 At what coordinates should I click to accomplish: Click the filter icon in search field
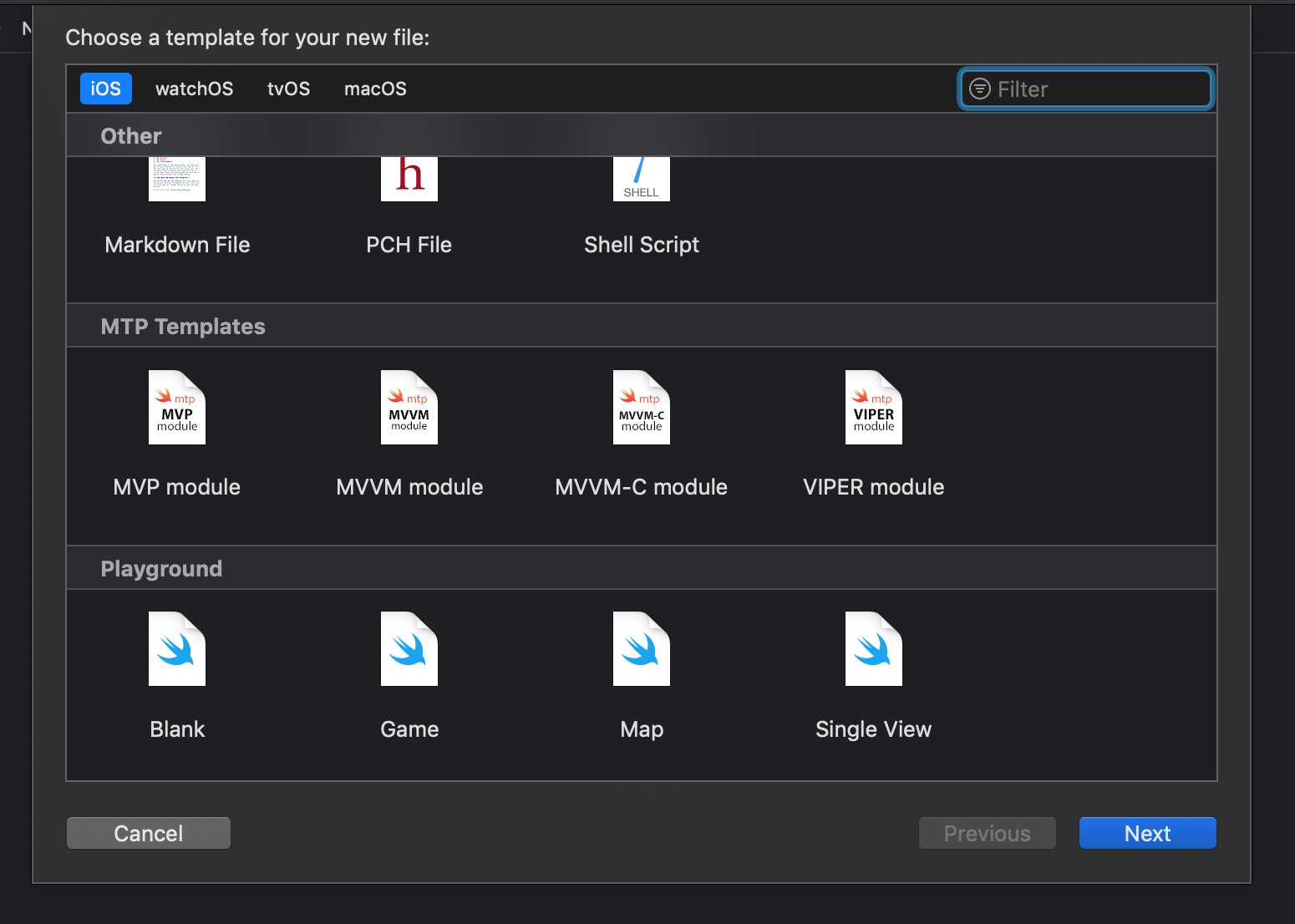click(979, 89)
